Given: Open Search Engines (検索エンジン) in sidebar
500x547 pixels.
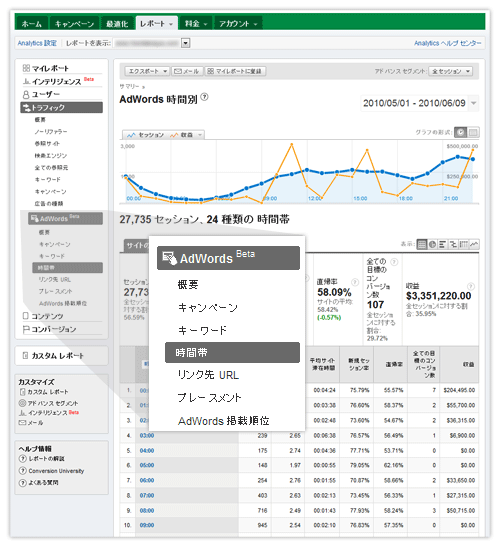Looking at the screenshot, I should pyautogui.click(x=51, y=156).
